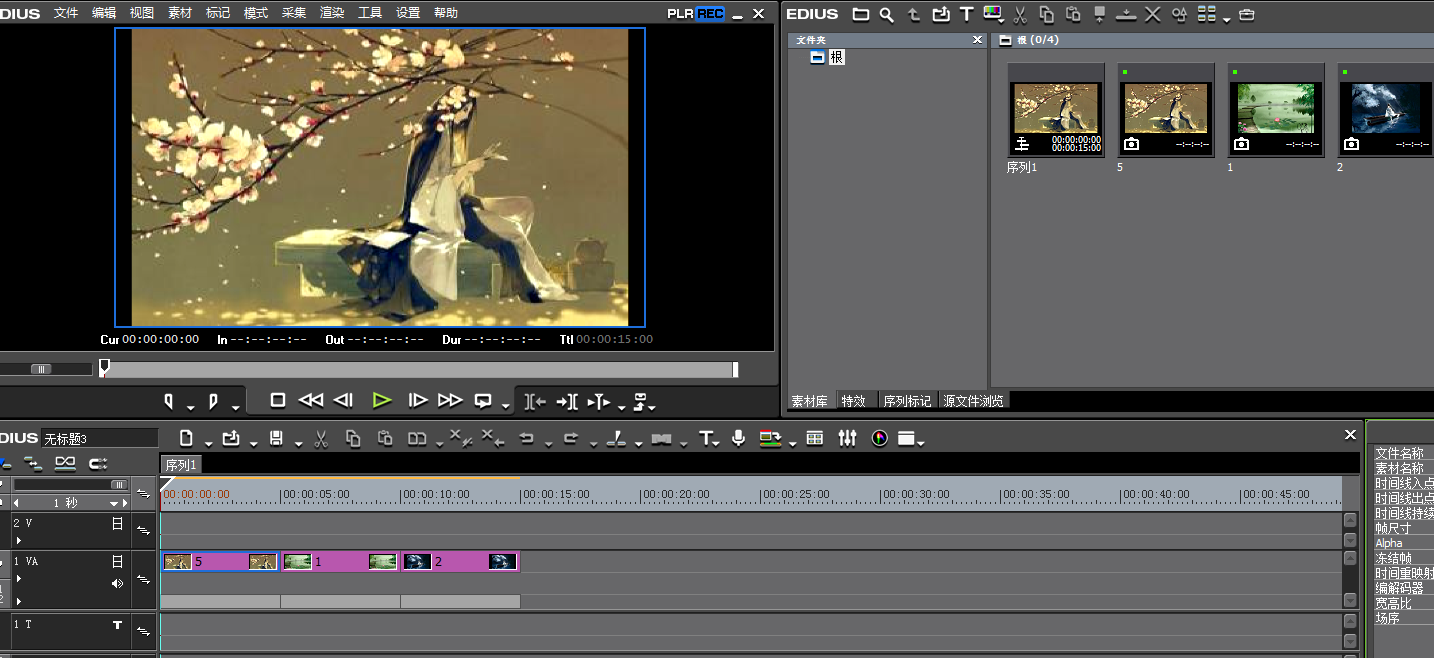
Task: Expand track 2 V disclosure triangle
Action: point(18,540)
